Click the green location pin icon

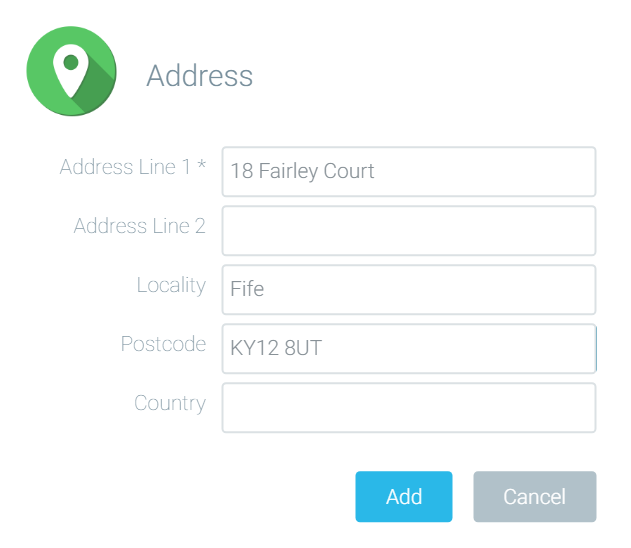(x=71, y=71)
